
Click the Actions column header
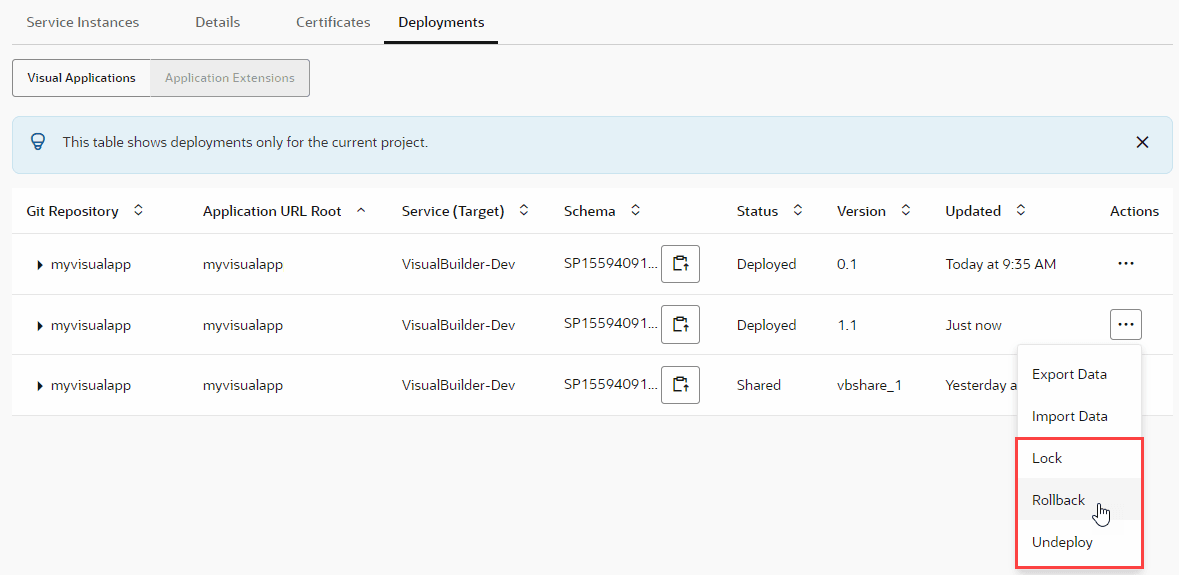(1134, 211)
